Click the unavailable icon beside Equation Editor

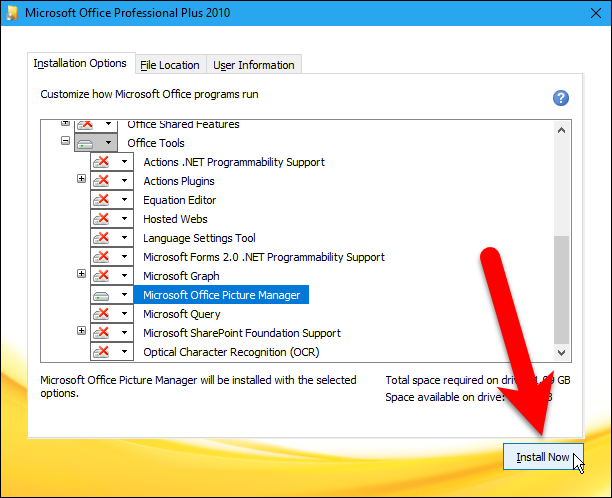pos(101,200)
